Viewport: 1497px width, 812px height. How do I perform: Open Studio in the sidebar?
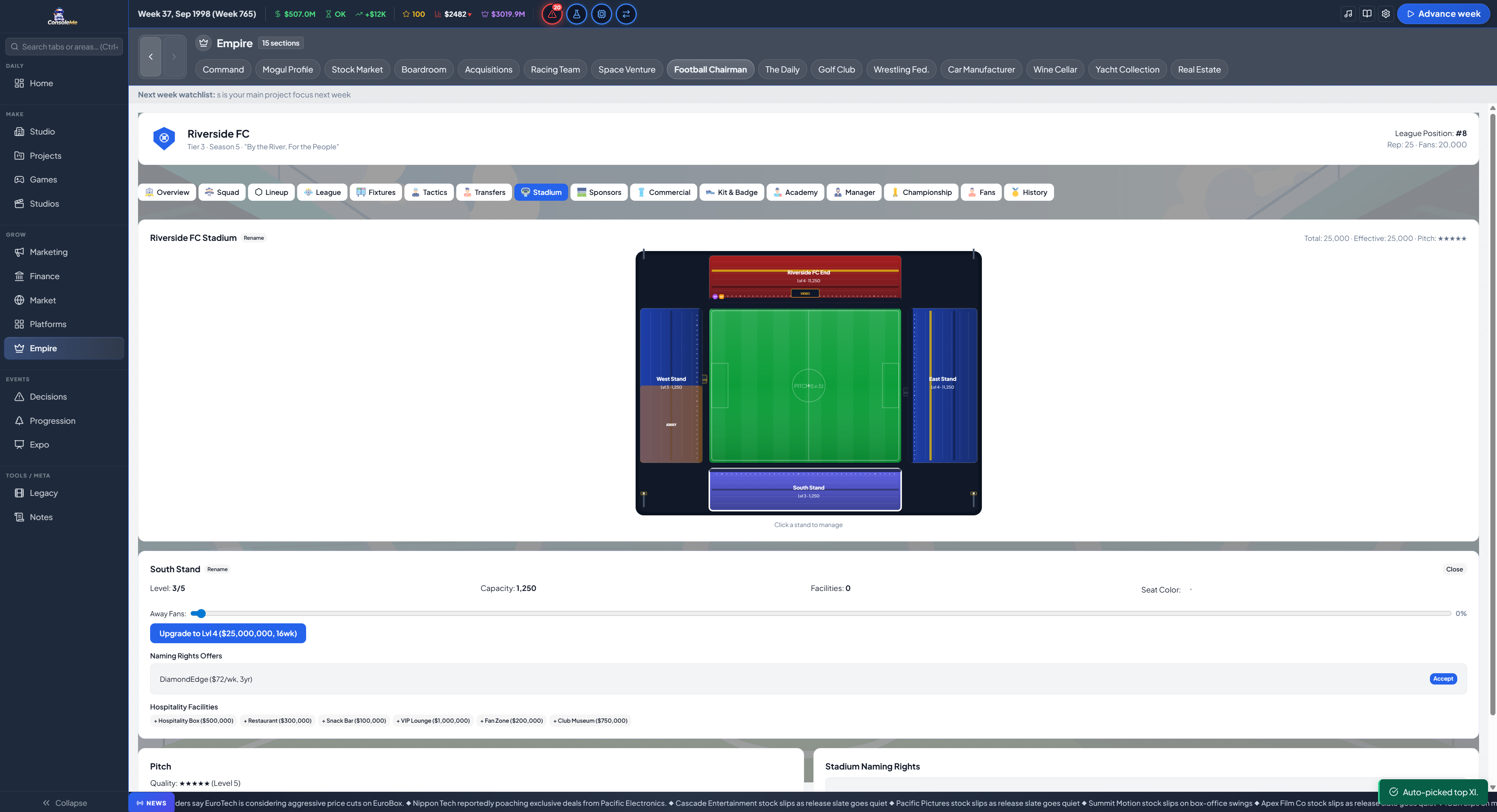64,132
